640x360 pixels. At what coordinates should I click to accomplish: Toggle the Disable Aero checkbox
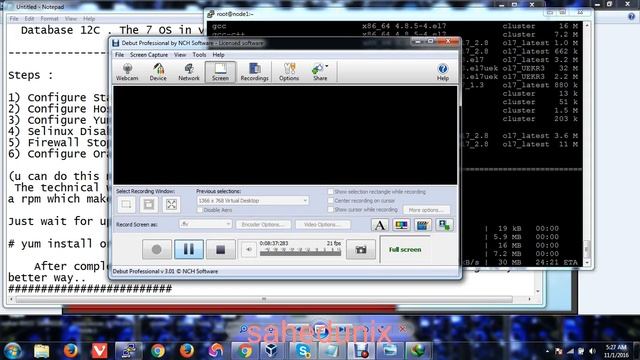(200, 210)
